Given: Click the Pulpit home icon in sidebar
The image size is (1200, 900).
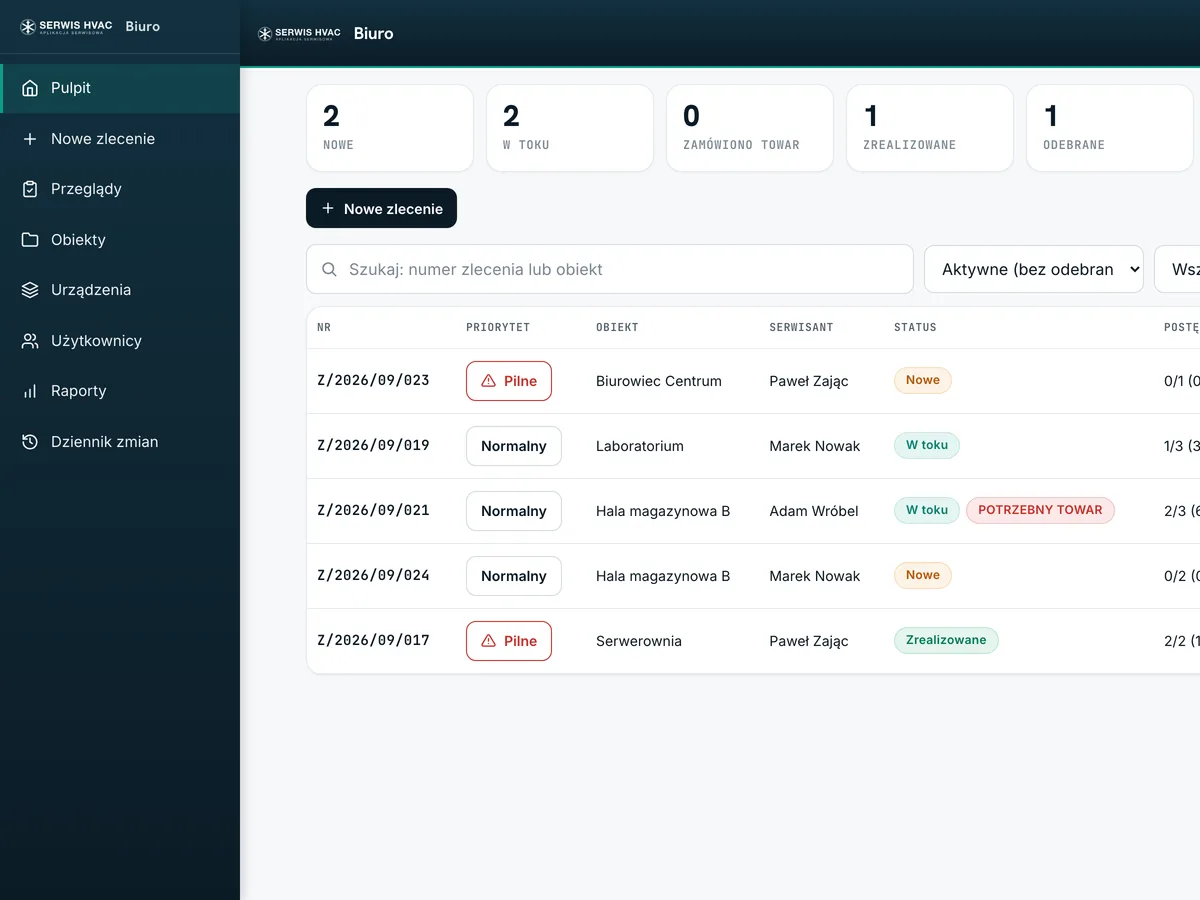Looking at the screenshot, I should pyautogui.click(x=30, y=88).
